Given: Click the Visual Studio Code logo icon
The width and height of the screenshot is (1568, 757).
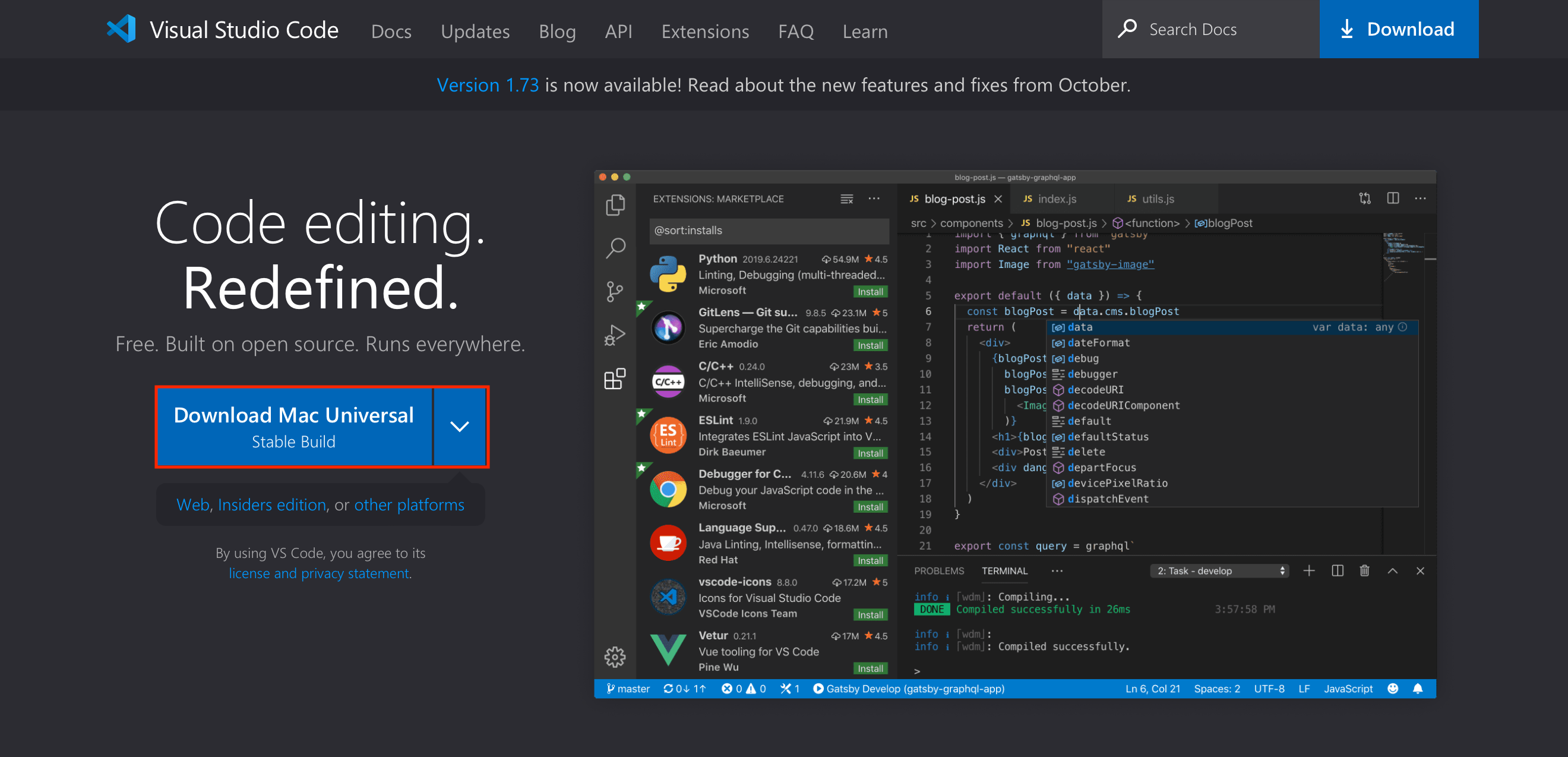Looking at the screenshot, I should [x=122, y=29].
